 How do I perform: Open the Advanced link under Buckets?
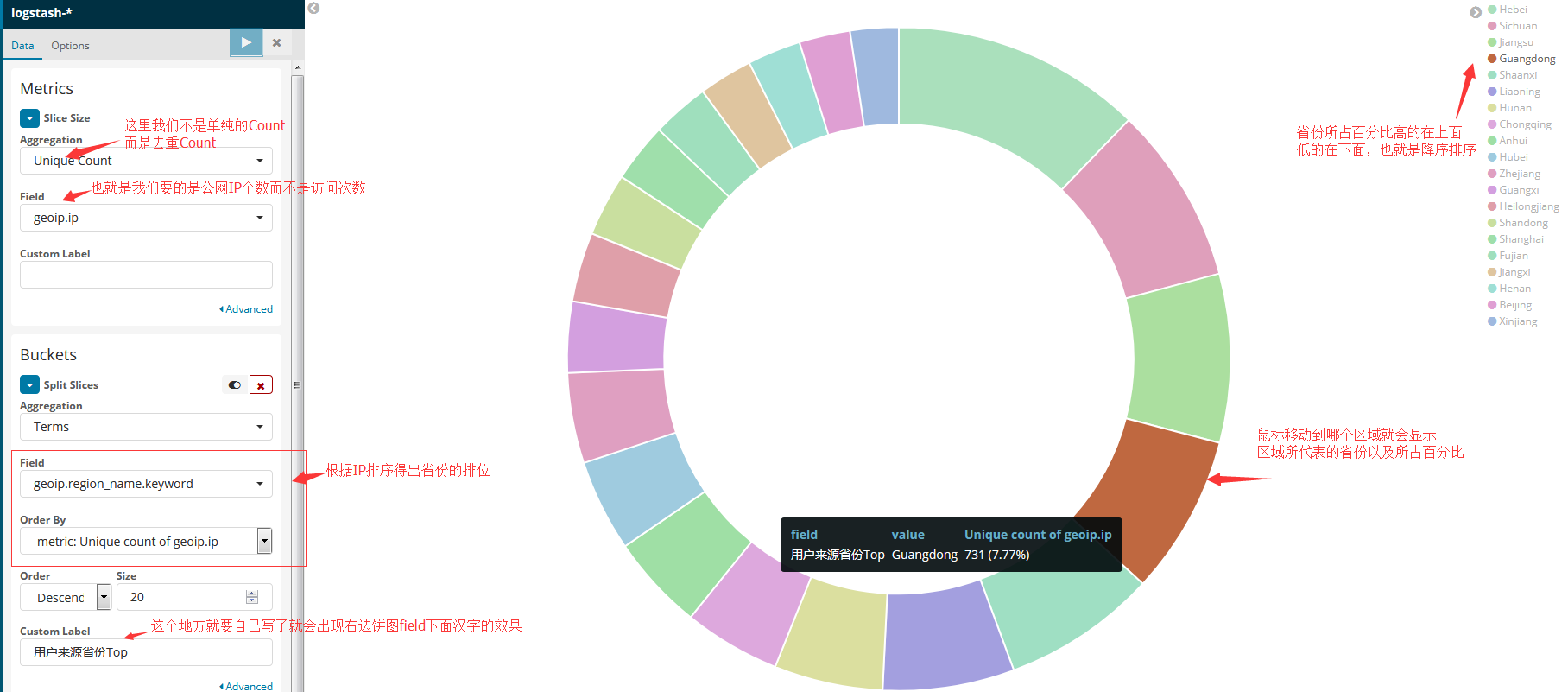click(x=248, y=686)
